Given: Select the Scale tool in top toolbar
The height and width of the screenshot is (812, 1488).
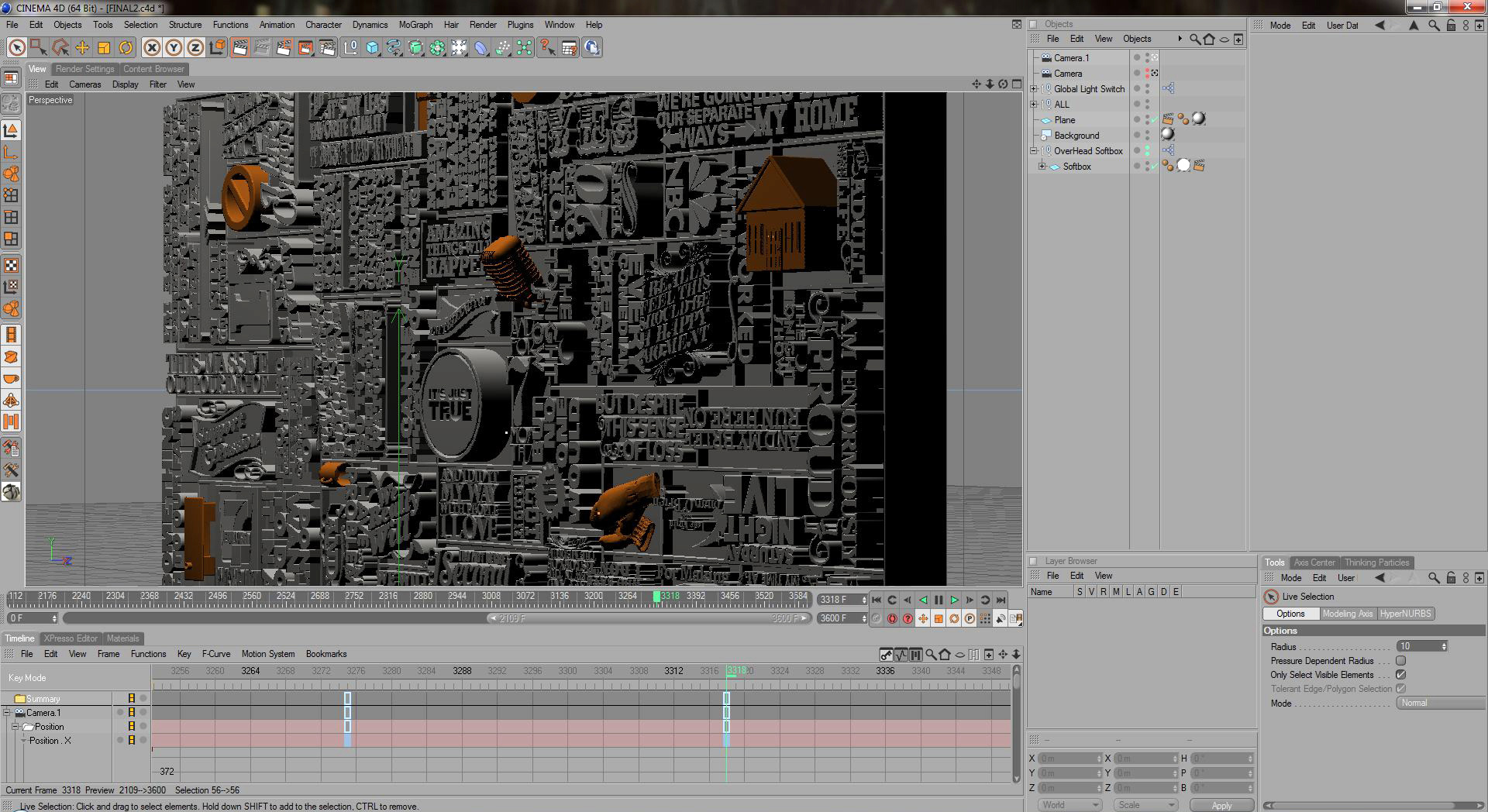Looking at the screenshot, I should [104, 48].
